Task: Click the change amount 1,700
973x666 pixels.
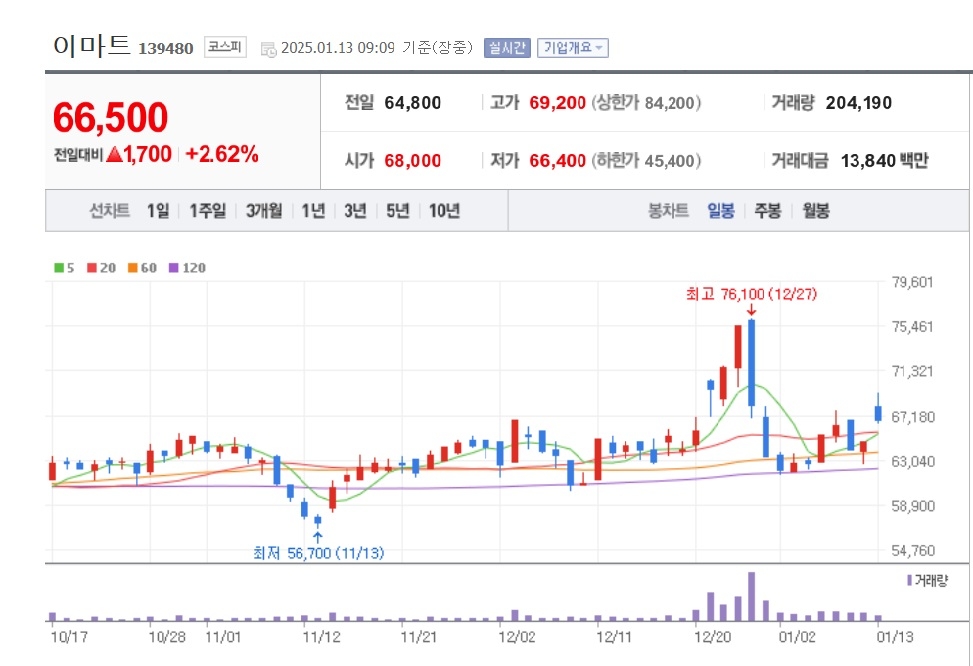Action: 148,154
